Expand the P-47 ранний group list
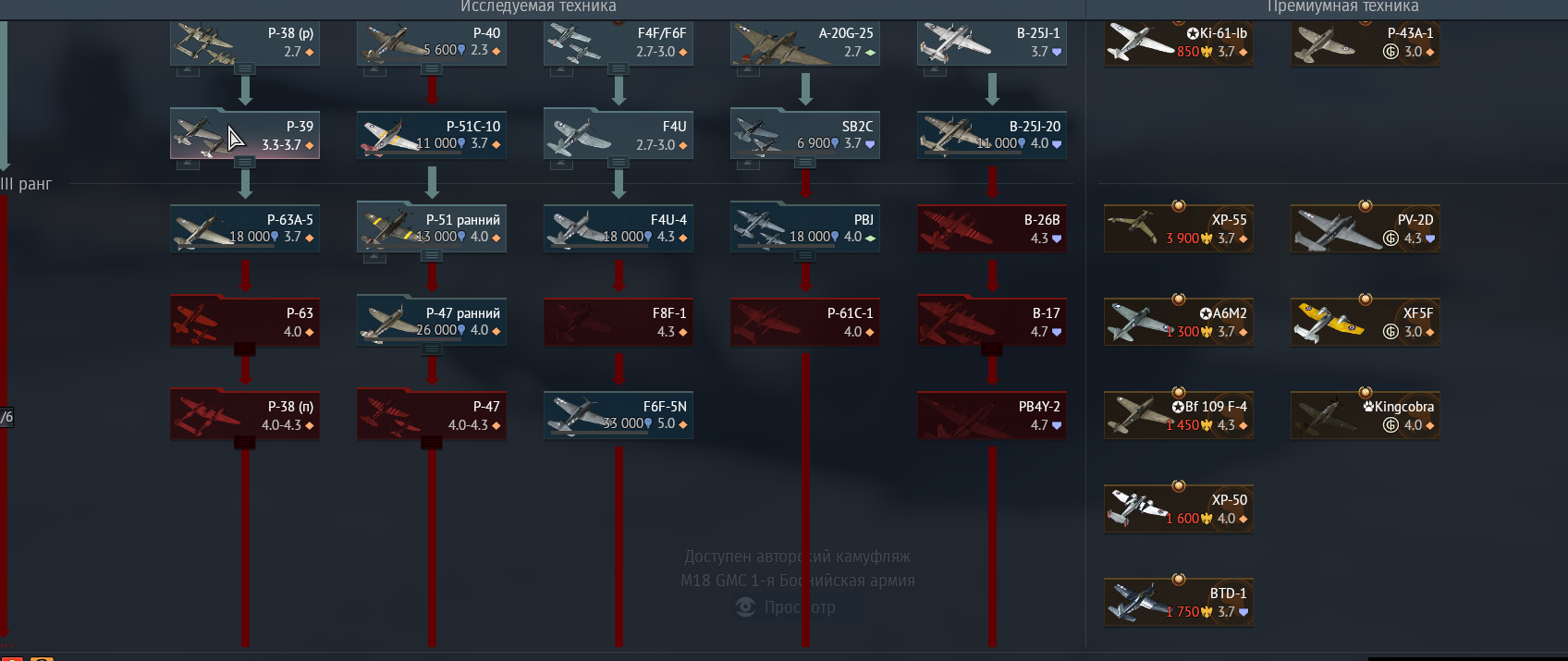 (432, 349)
